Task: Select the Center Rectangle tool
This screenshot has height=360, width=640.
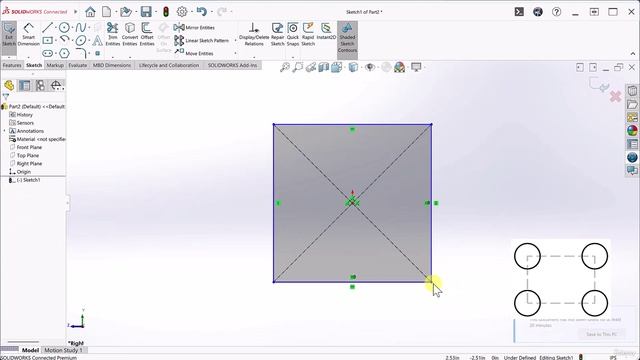Action: pyautogui.click(x=48, y=40)
